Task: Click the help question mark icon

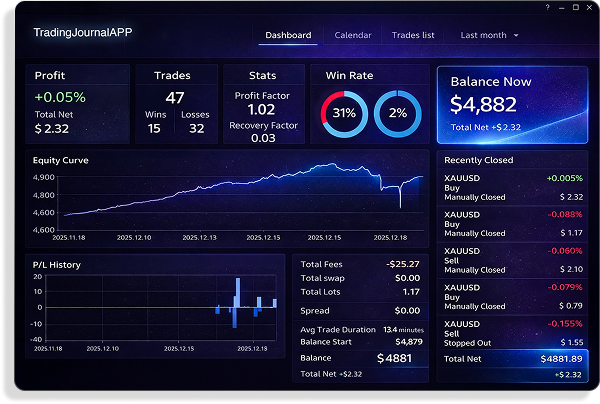Action: (x=547, y=8)
